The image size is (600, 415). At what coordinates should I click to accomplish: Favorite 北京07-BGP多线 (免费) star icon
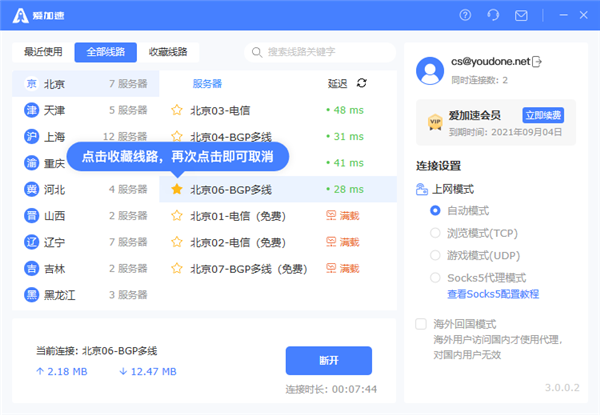pyautogui.click(x=177, y=268)
